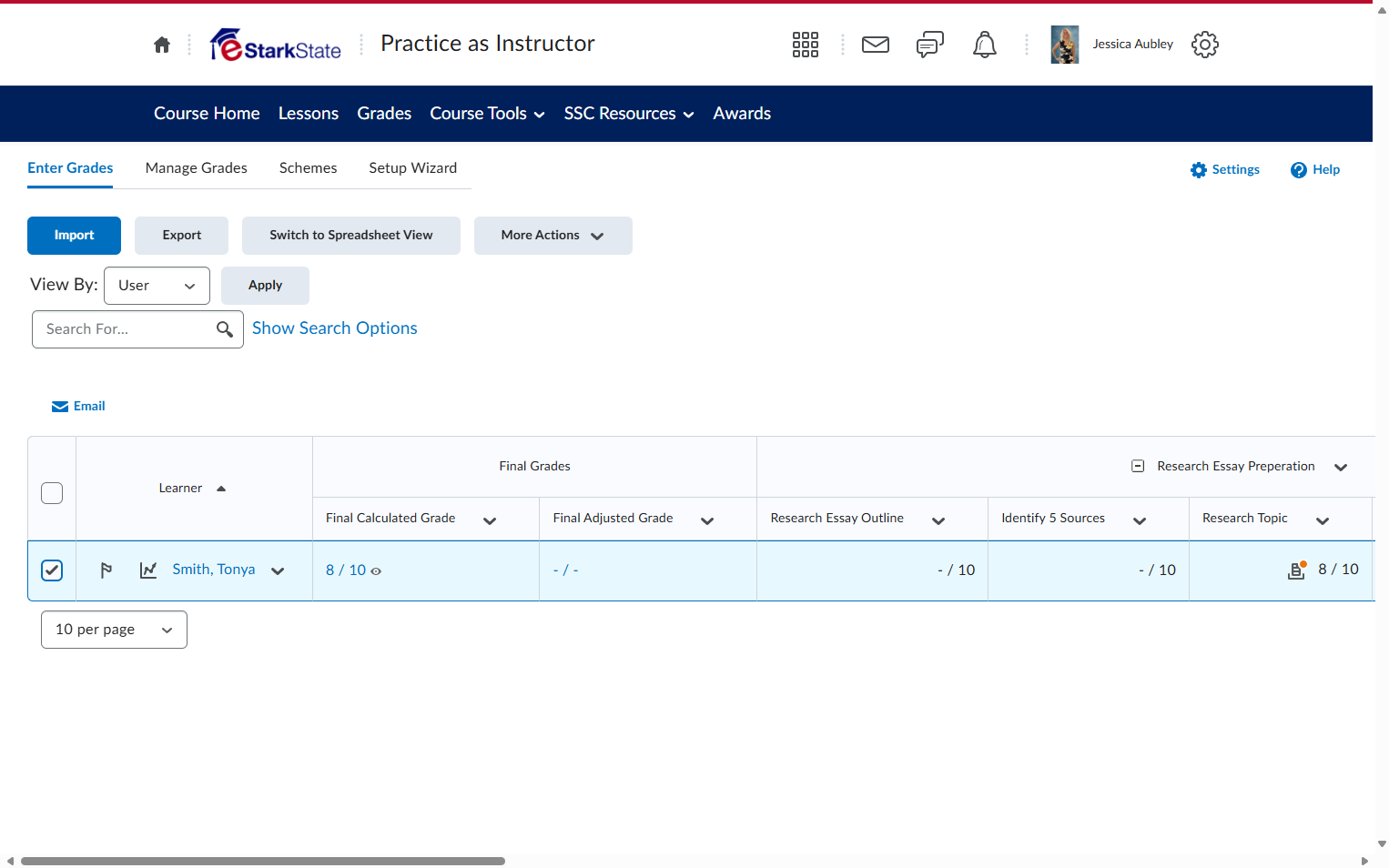The image size is (1389, 868).
Task: Uncheck the Smith, Tonya row checkbox
Action: tap(52, 570)
